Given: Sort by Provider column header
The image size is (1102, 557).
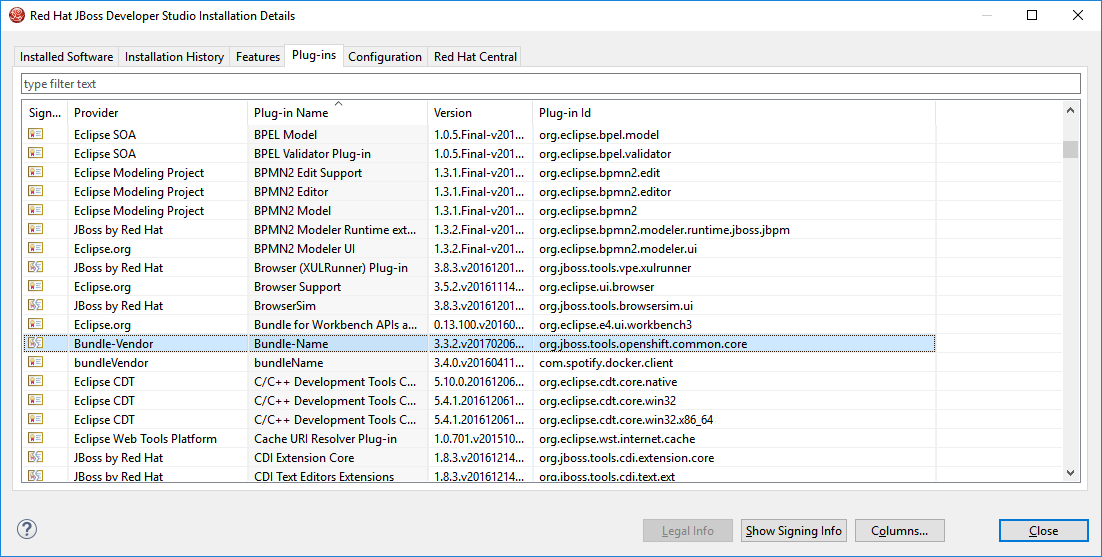Looking at the screenshot, I should (158, 113).
